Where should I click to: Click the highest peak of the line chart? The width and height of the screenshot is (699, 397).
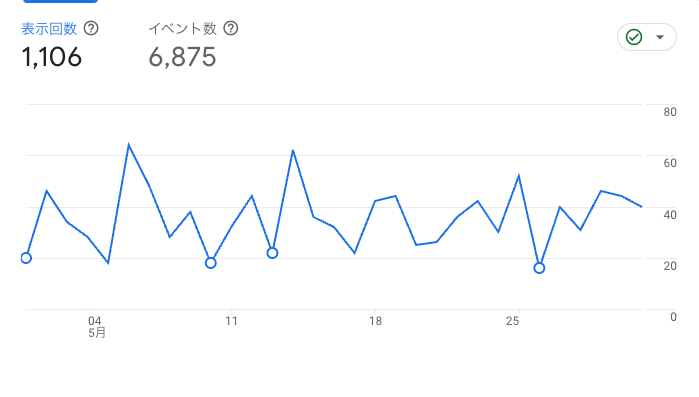click(x=129, y=145)
